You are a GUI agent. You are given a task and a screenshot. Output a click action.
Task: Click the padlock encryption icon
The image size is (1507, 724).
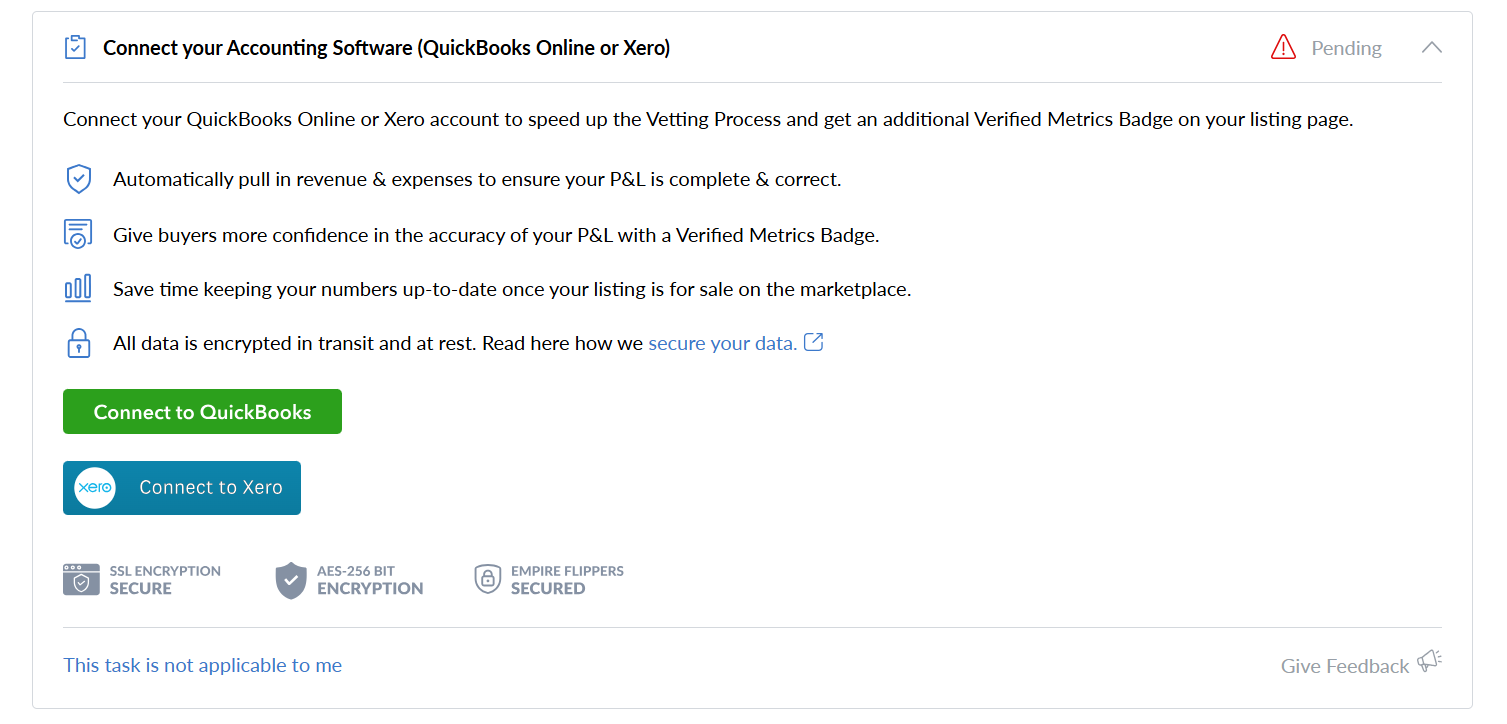click(x=78, y=343)
